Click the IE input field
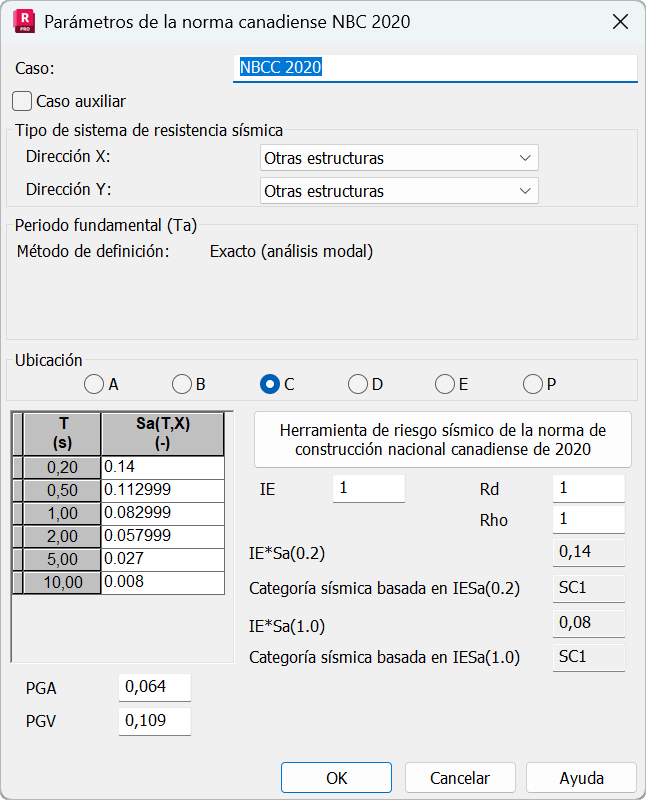Image resolution: width=646 pixels, height=800 pixels. (369, 488)
